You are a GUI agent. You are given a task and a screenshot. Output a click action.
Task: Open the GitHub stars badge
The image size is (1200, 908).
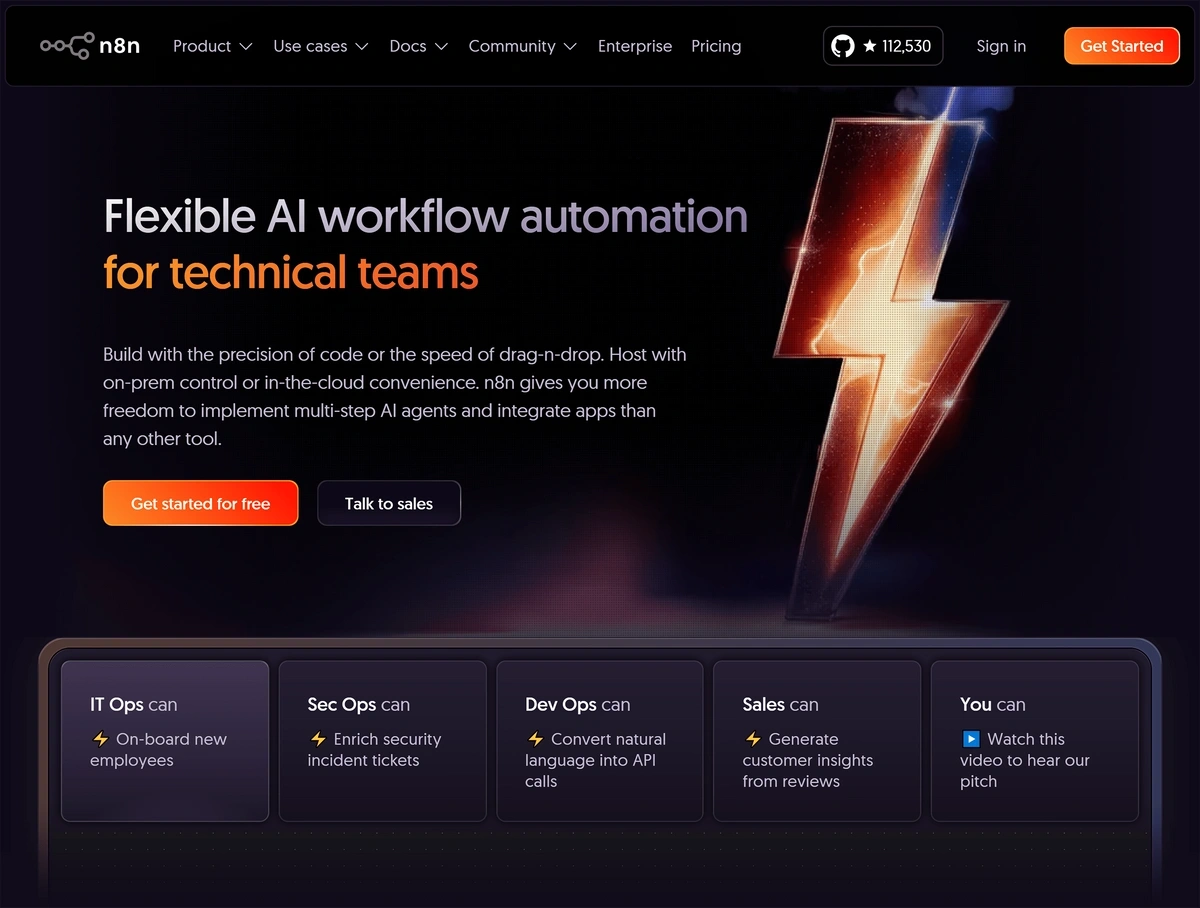coord(883,46)
